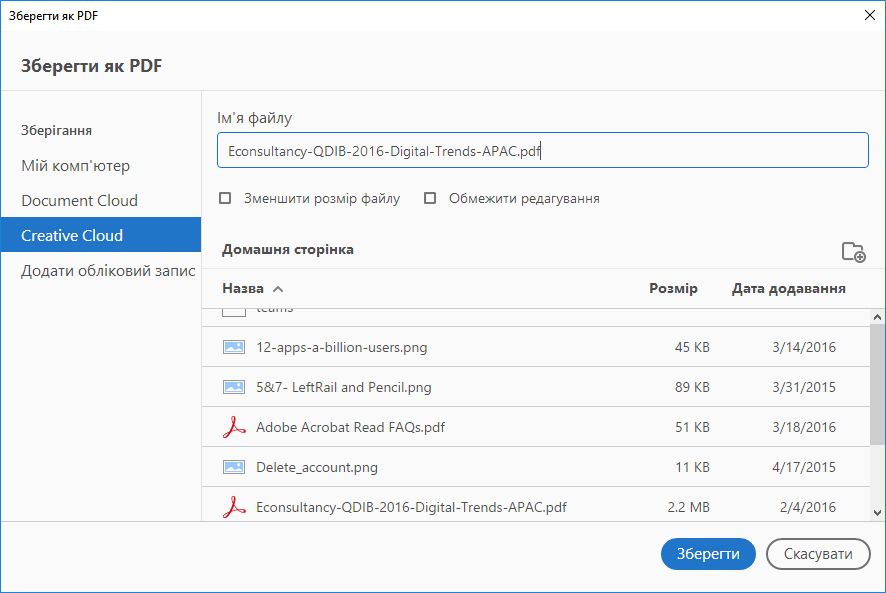
Task: Click the partially hidden teams folder icon
Action: point(234,311)
